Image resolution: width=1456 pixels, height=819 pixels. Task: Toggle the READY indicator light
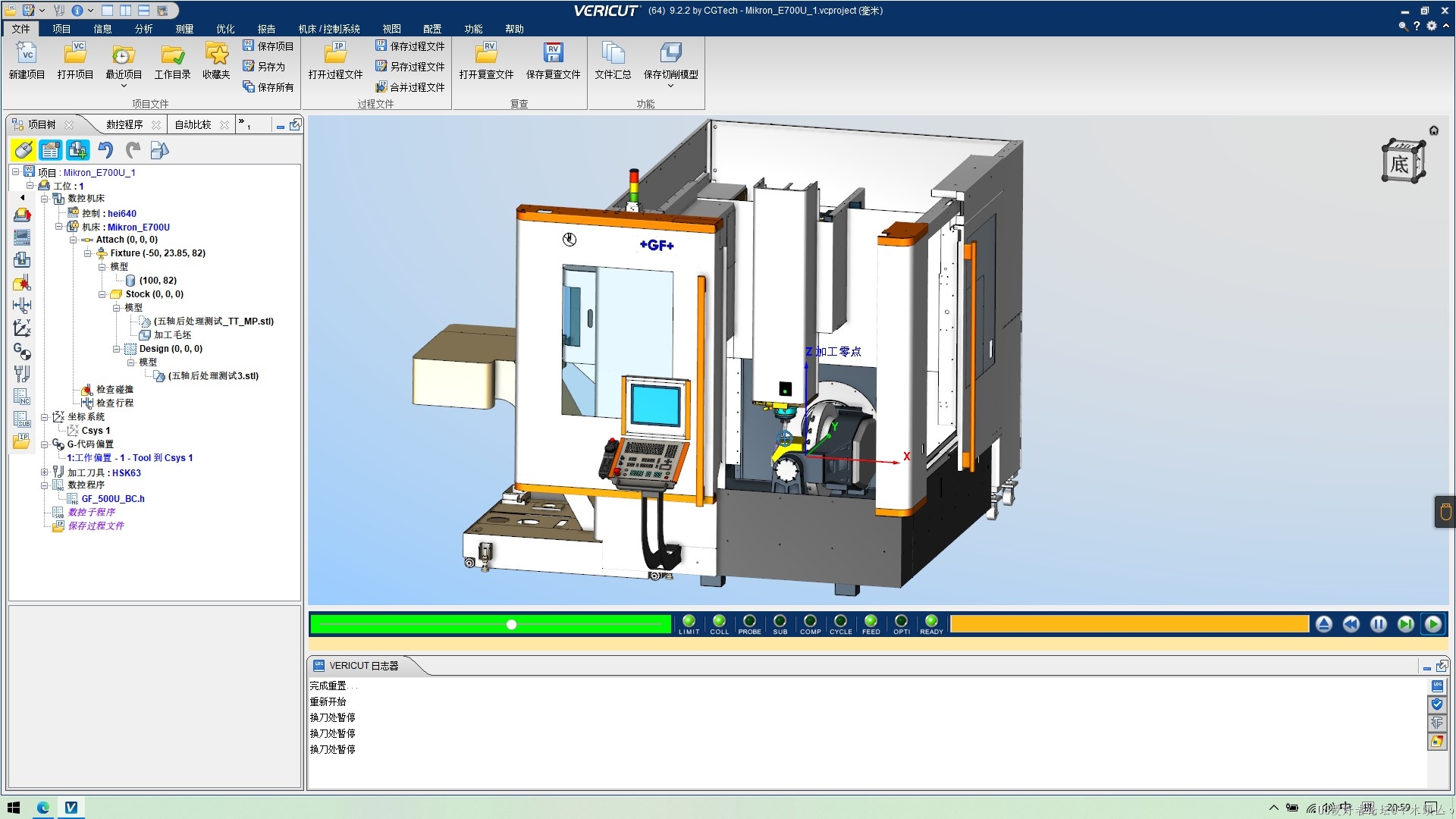click(931, 624)
